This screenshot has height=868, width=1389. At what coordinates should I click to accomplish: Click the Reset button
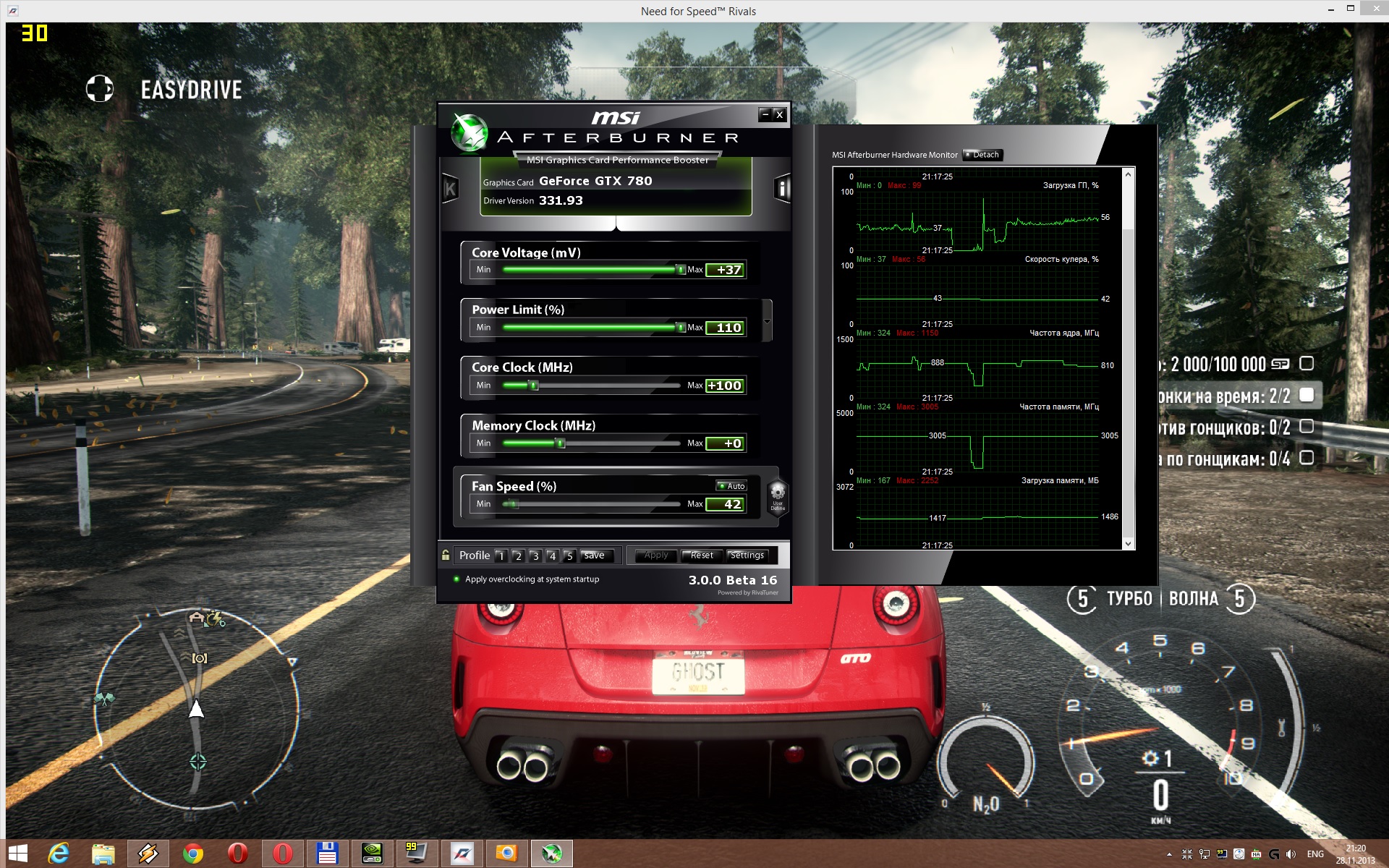click(701, 556)
